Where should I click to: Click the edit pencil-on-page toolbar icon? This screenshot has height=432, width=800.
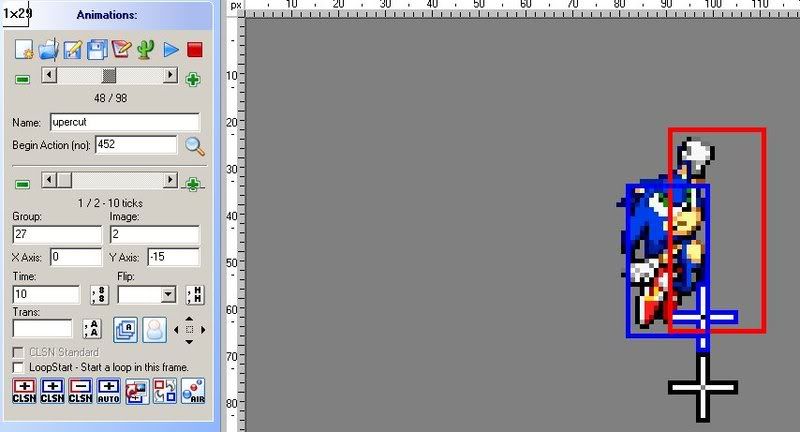(x=72, y=49)
